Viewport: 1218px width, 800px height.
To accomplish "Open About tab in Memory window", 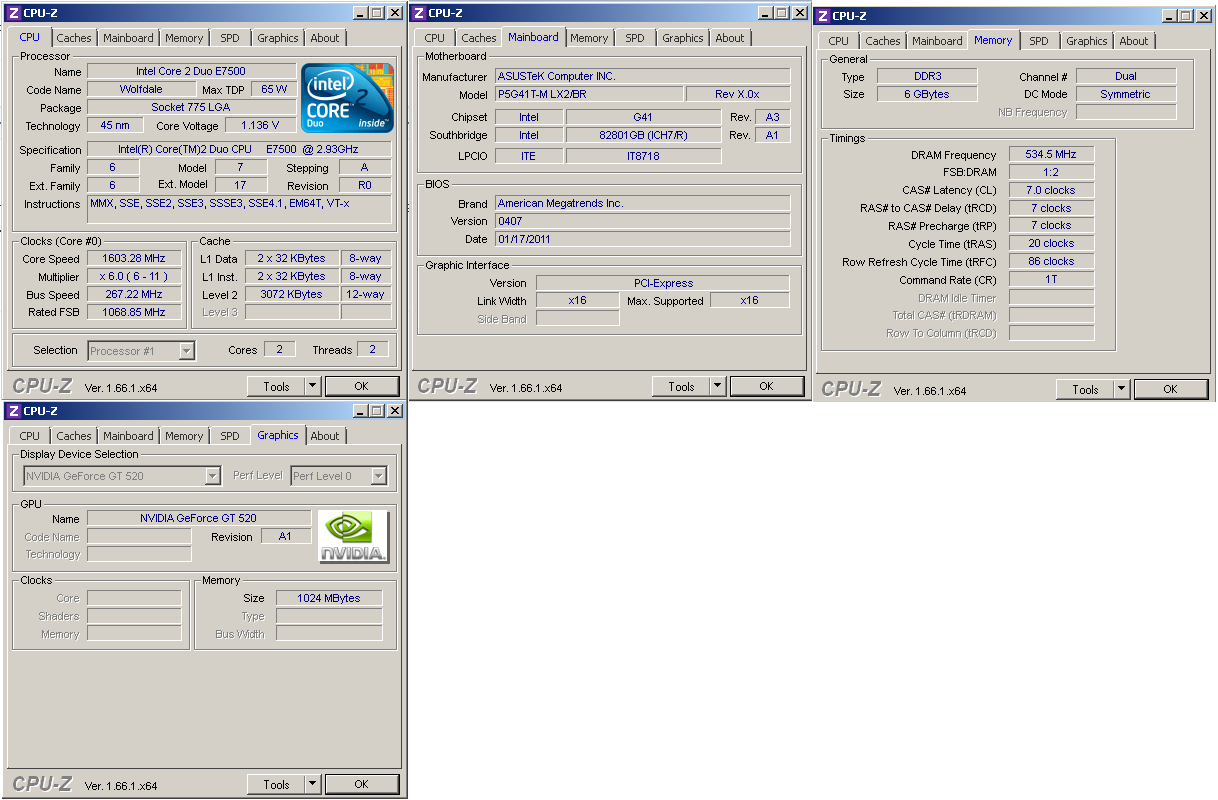I will pyautogui.click(x=1134, y=41).
